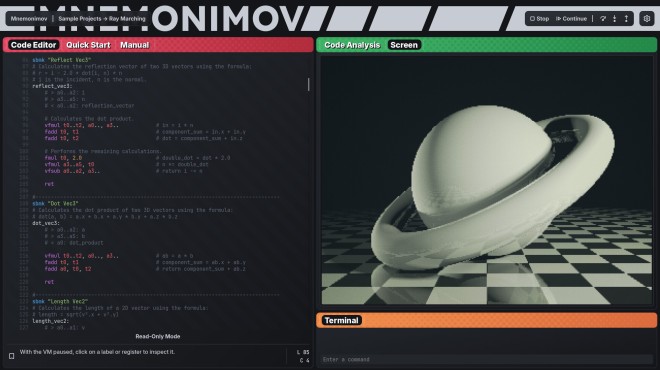Click Continue to resume execution
This screenshot has width=660, height=370.
(571, 19)
